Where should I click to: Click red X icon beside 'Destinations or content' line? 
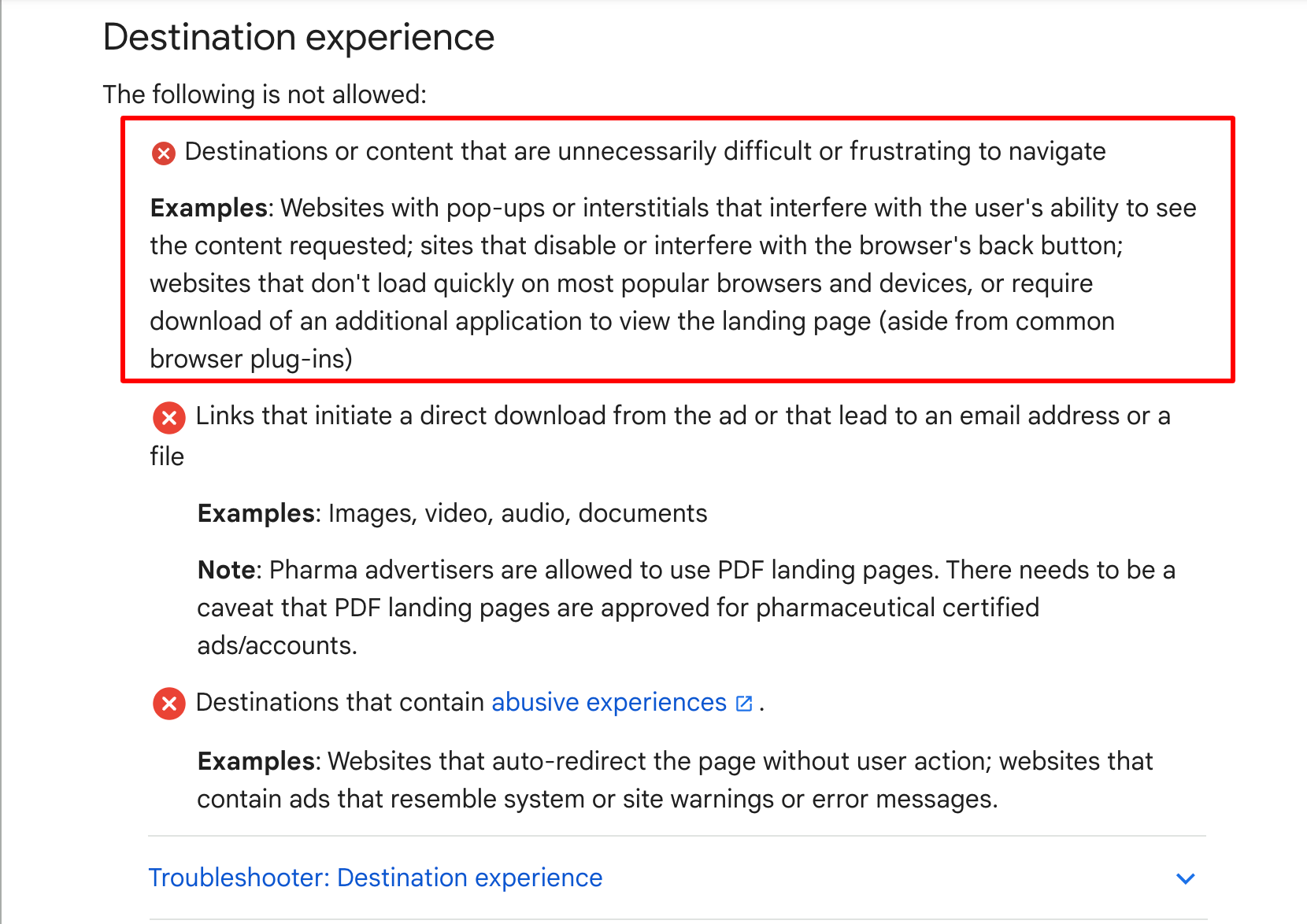[164, 153]
